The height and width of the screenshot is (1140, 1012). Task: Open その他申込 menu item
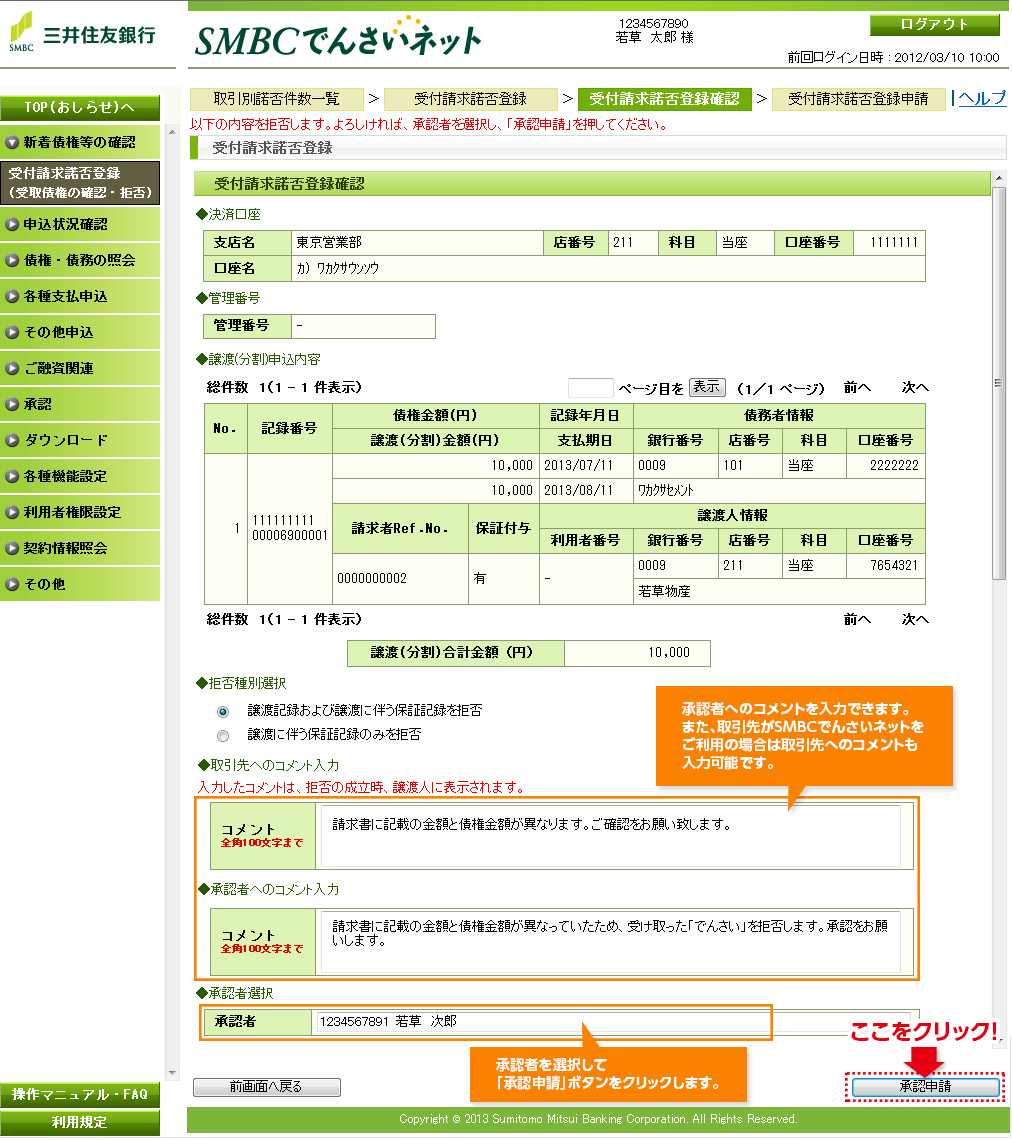80,332
